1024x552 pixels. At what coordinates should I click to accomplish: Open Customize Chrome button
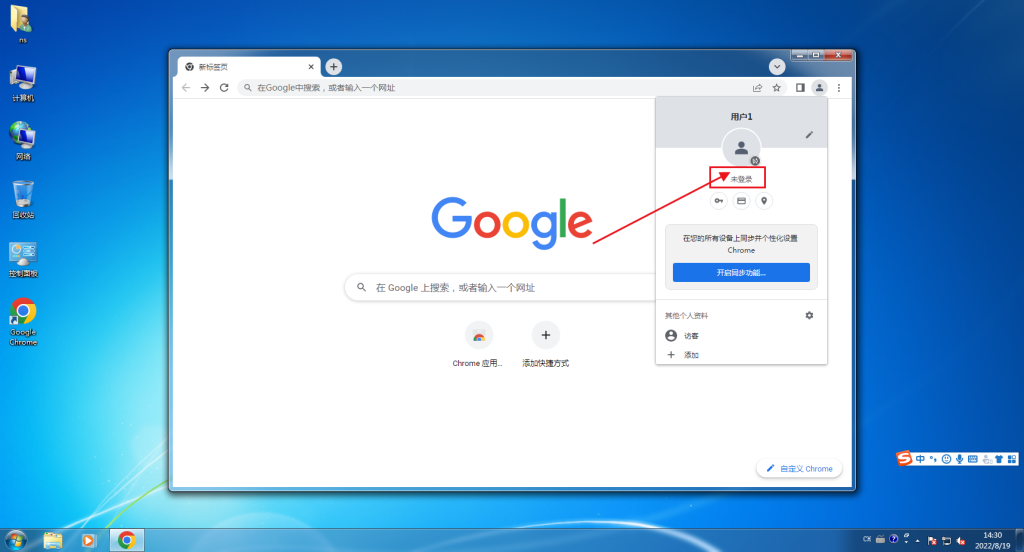coord(799,468)
